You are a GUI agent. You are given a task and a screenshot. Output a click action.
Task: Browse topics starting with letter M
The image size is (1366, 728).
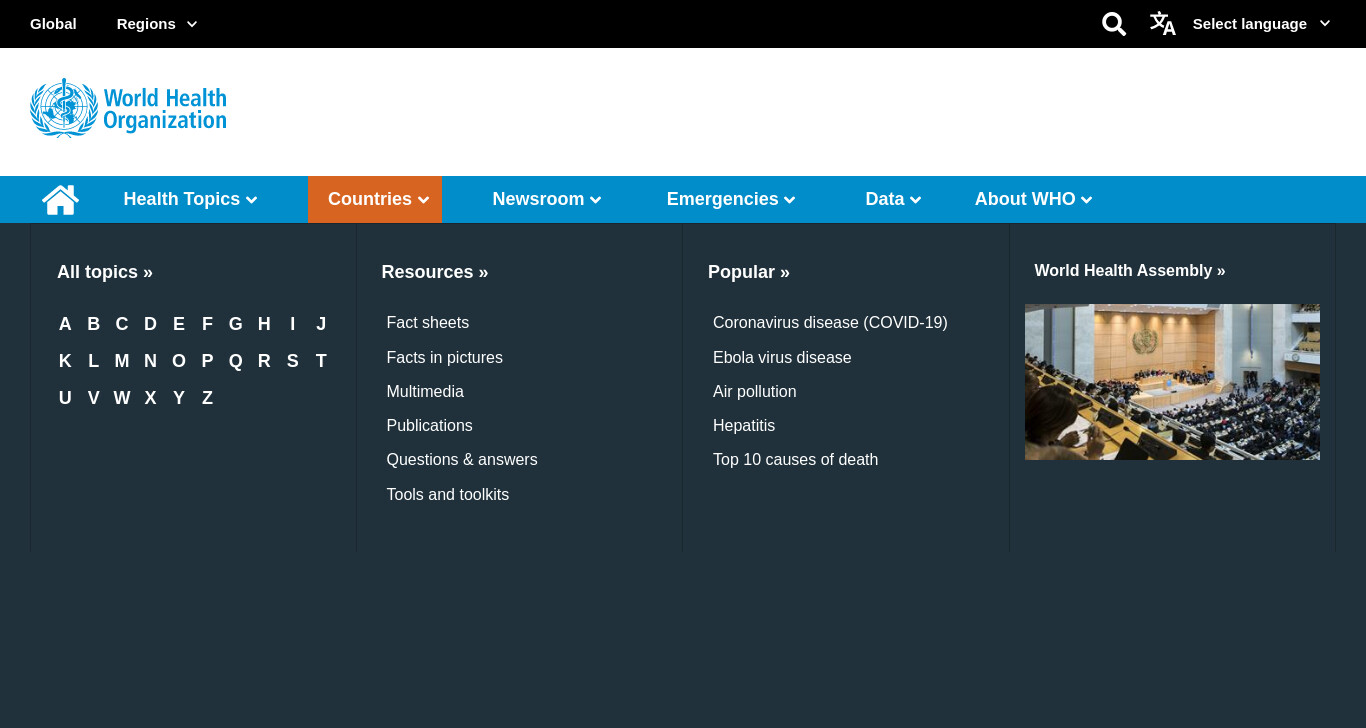coord(122,361)
